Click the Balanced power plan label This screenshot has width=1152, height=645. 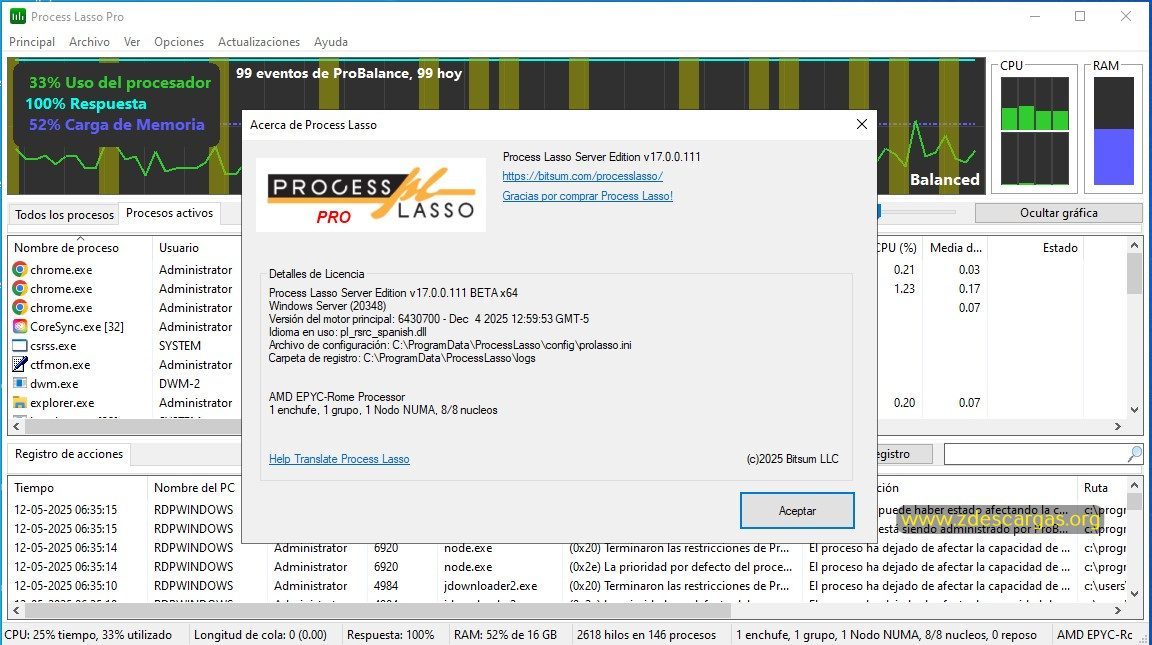pos(944,179)
